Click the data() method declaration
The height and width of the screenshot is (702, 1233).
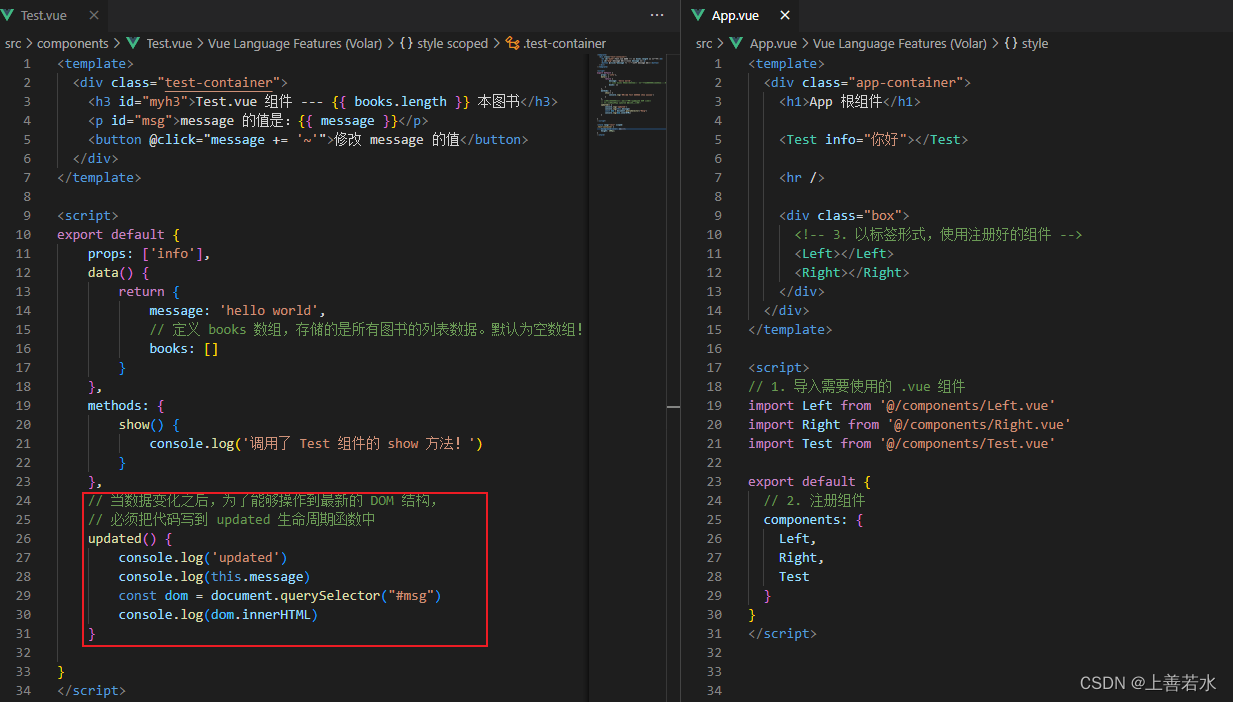[x=118, y=272]
